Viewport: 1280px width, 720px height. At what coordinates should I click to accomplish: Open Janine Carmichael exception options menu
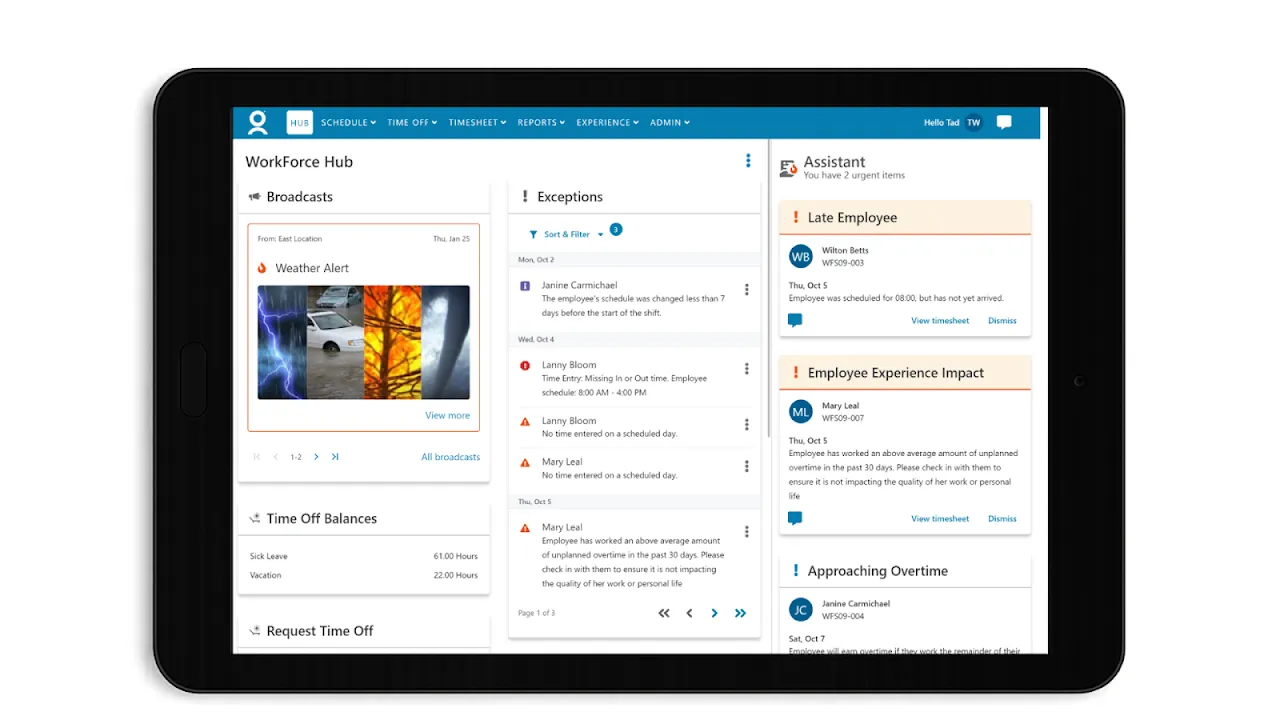pyautogui.click(x=746, y=290)
